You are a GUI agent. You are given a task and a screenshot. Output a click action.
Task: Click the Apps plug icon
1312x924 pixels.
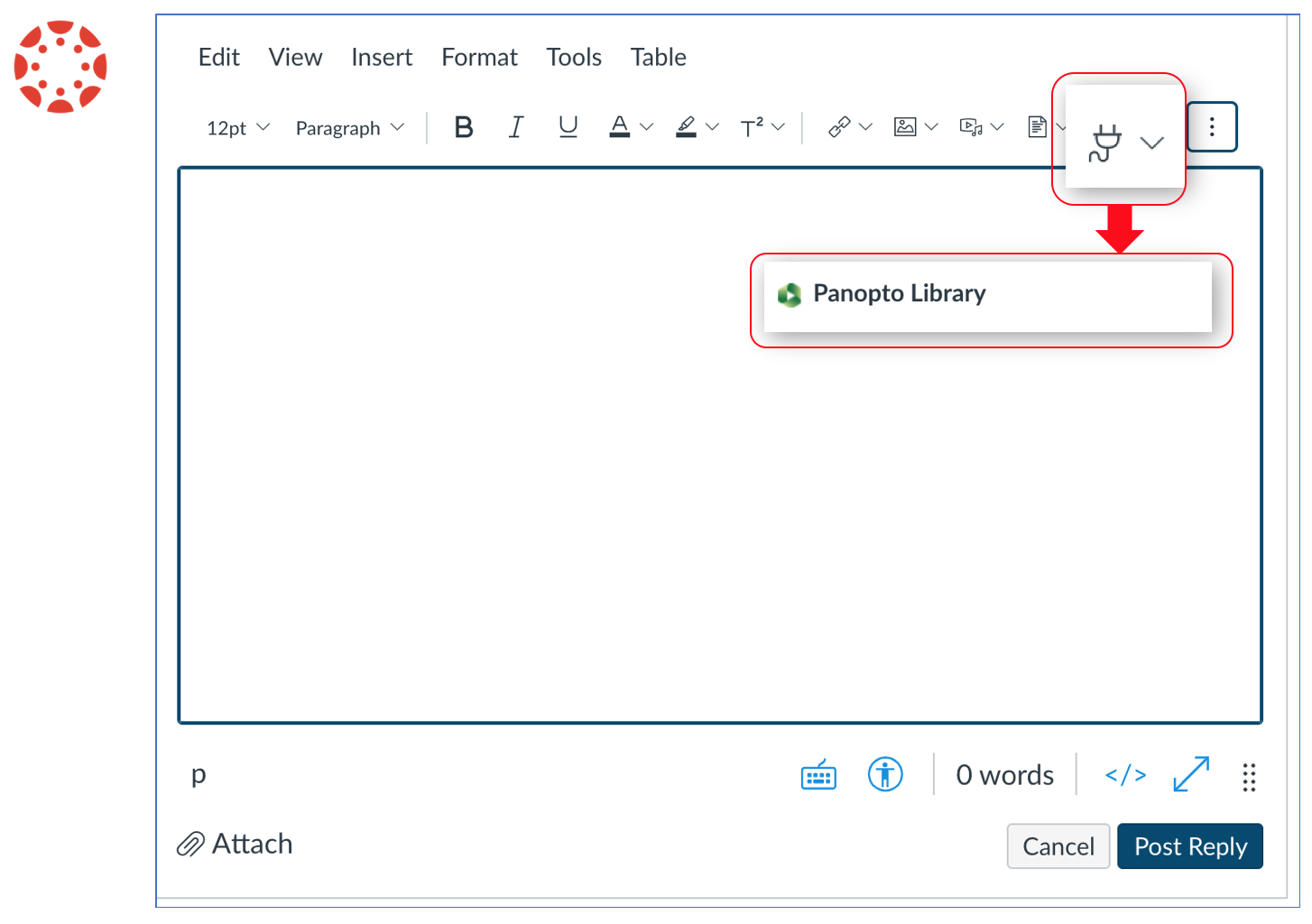click(1105, 143)
